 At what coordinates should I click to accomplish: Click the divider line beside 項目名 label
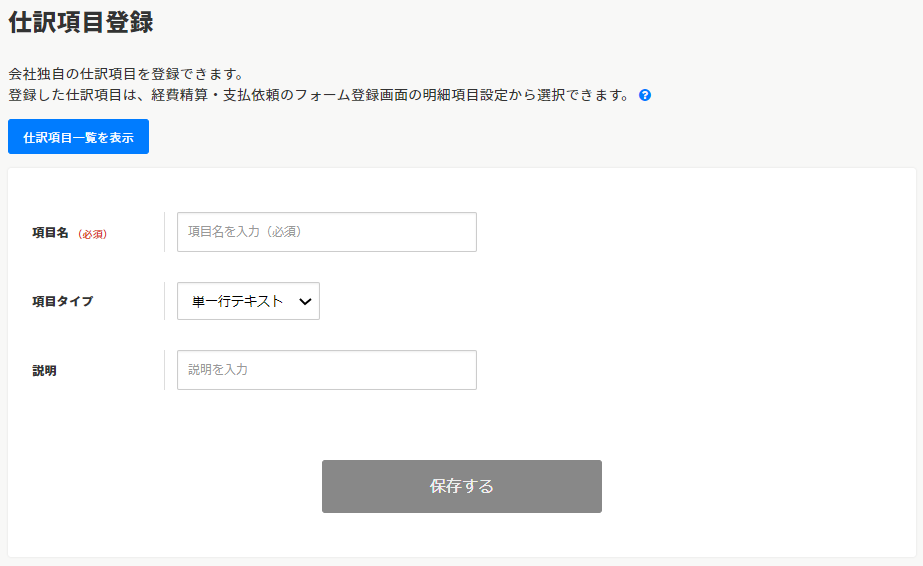tap(164, 232)
